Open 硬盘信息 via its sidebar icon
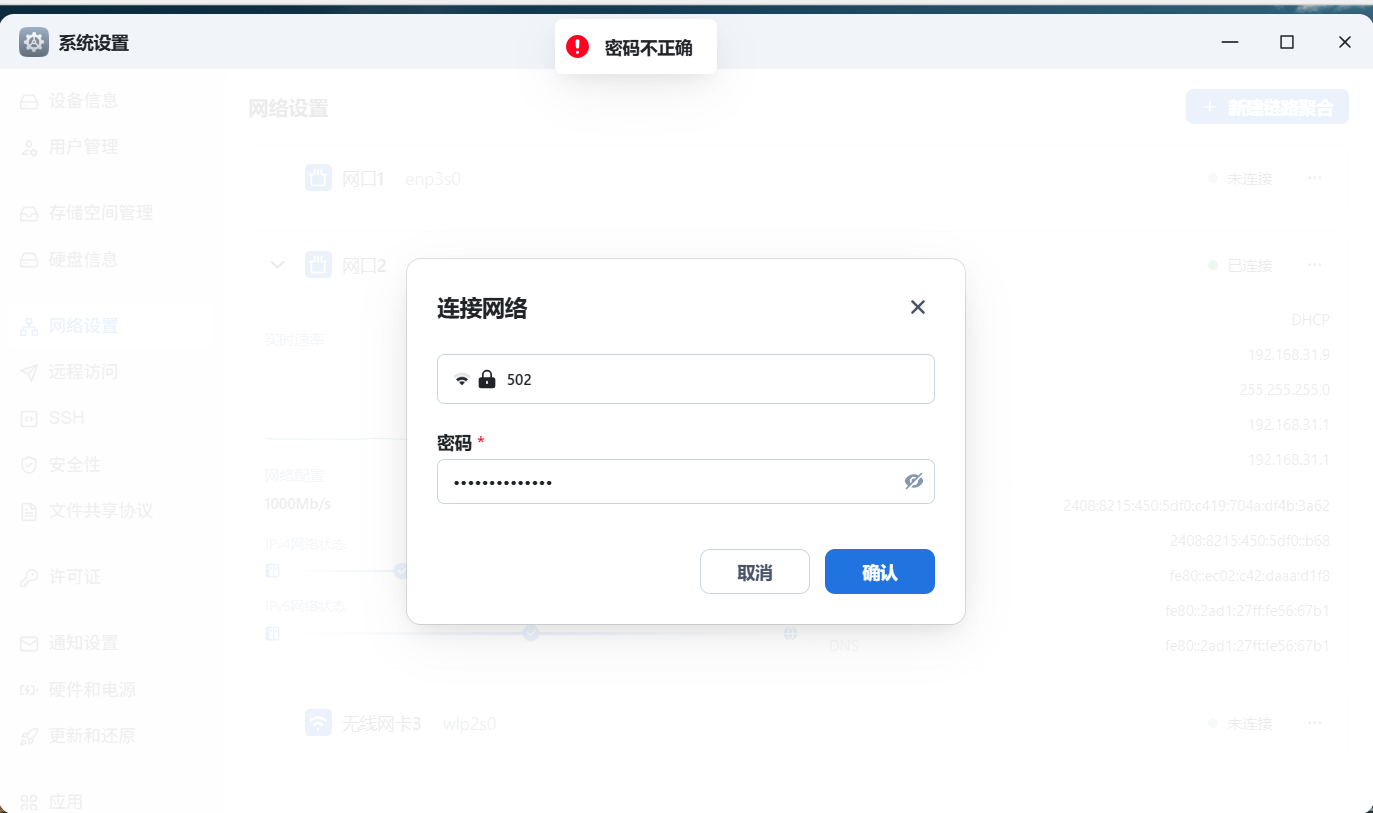This screenshot has height=813, width=1373. pyautogui.click(x=30, y=260)
